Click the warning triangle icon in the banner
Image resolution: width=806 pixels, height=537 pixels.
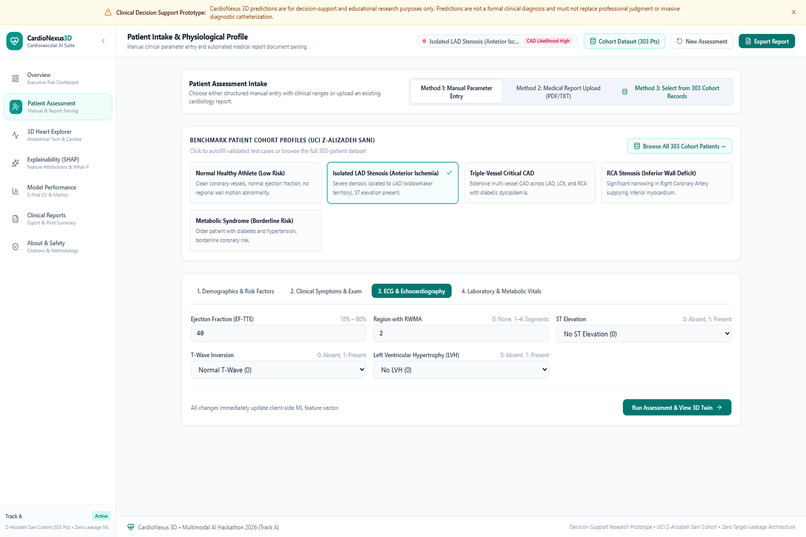point(108,12)
